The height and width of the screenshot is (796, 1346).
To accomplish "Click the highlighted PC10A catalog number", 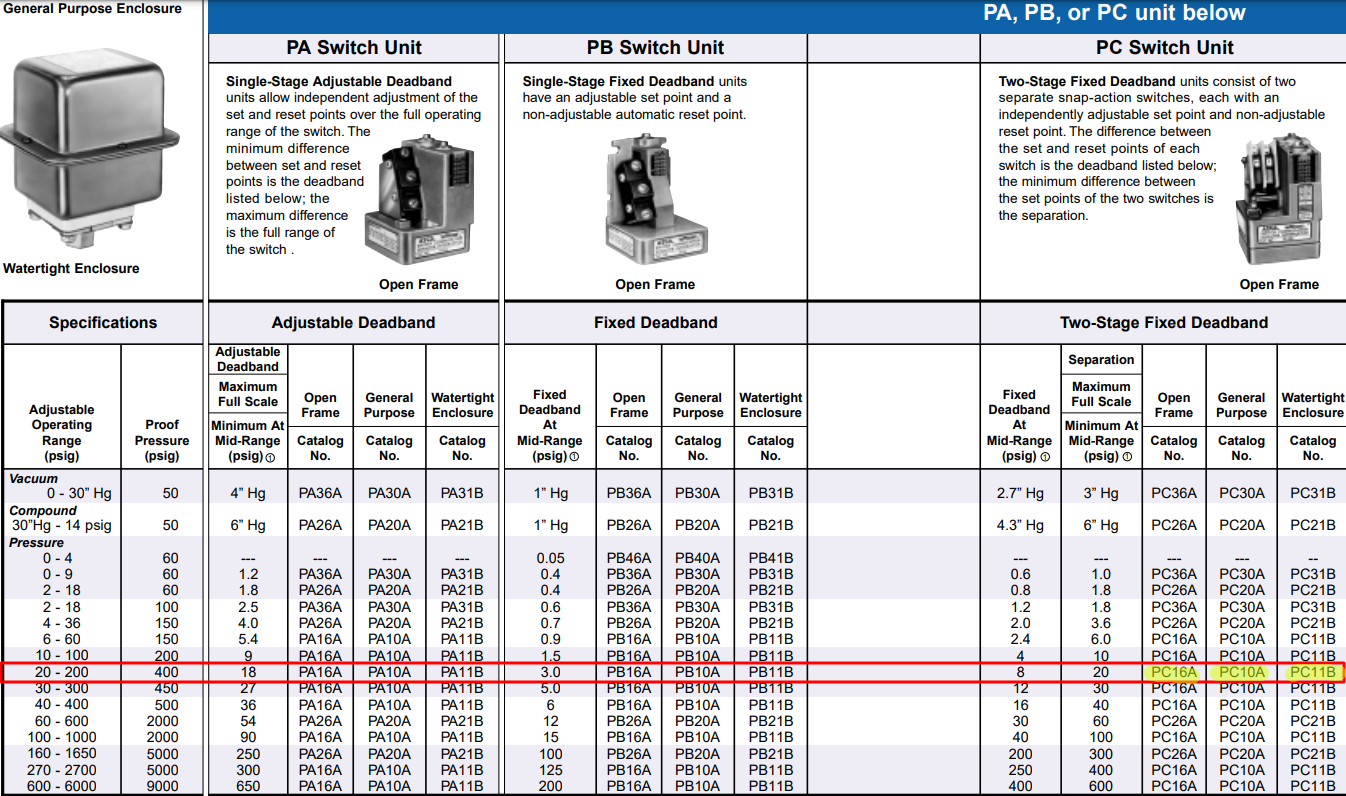I will click(1241, 672).
